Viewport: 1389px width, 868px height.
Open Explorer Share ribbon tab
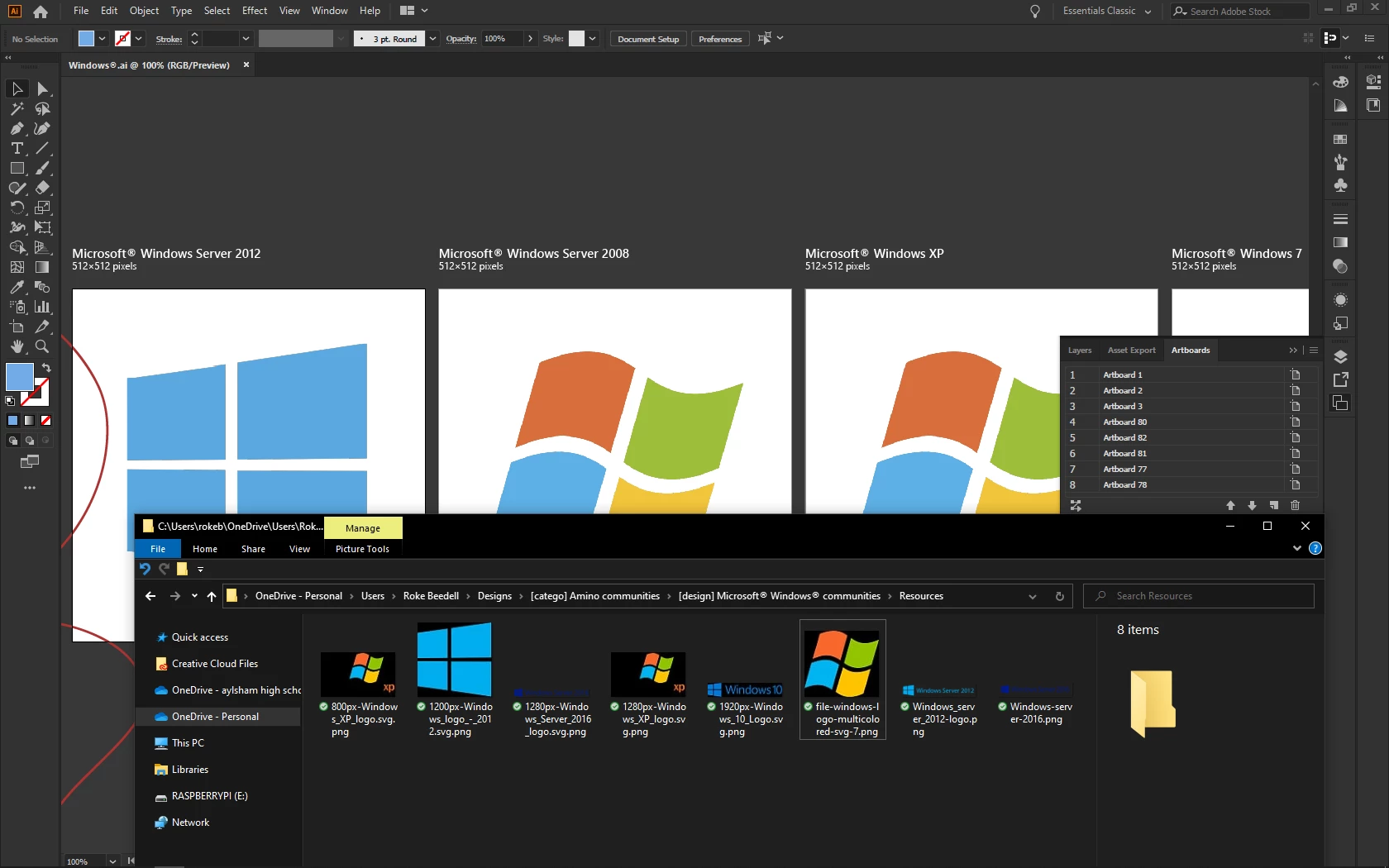pos(253,549)
